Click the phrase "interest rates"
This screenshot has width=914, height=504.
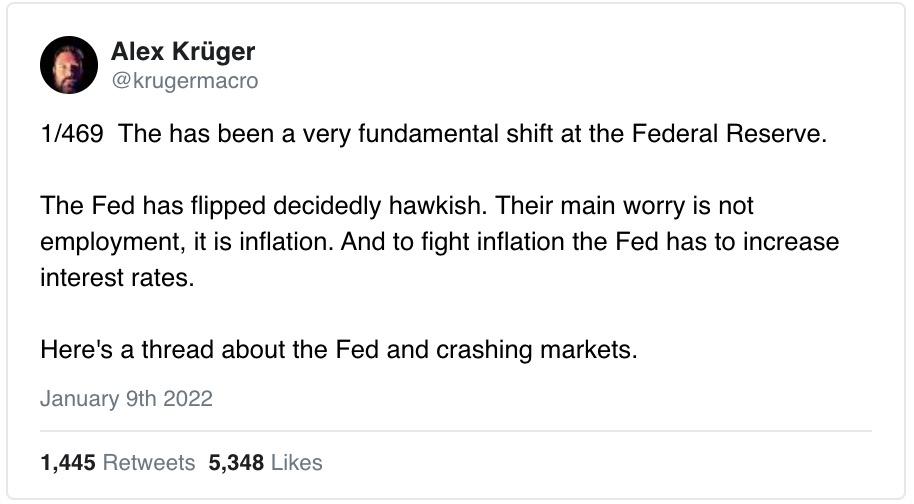tap(115, 278)
